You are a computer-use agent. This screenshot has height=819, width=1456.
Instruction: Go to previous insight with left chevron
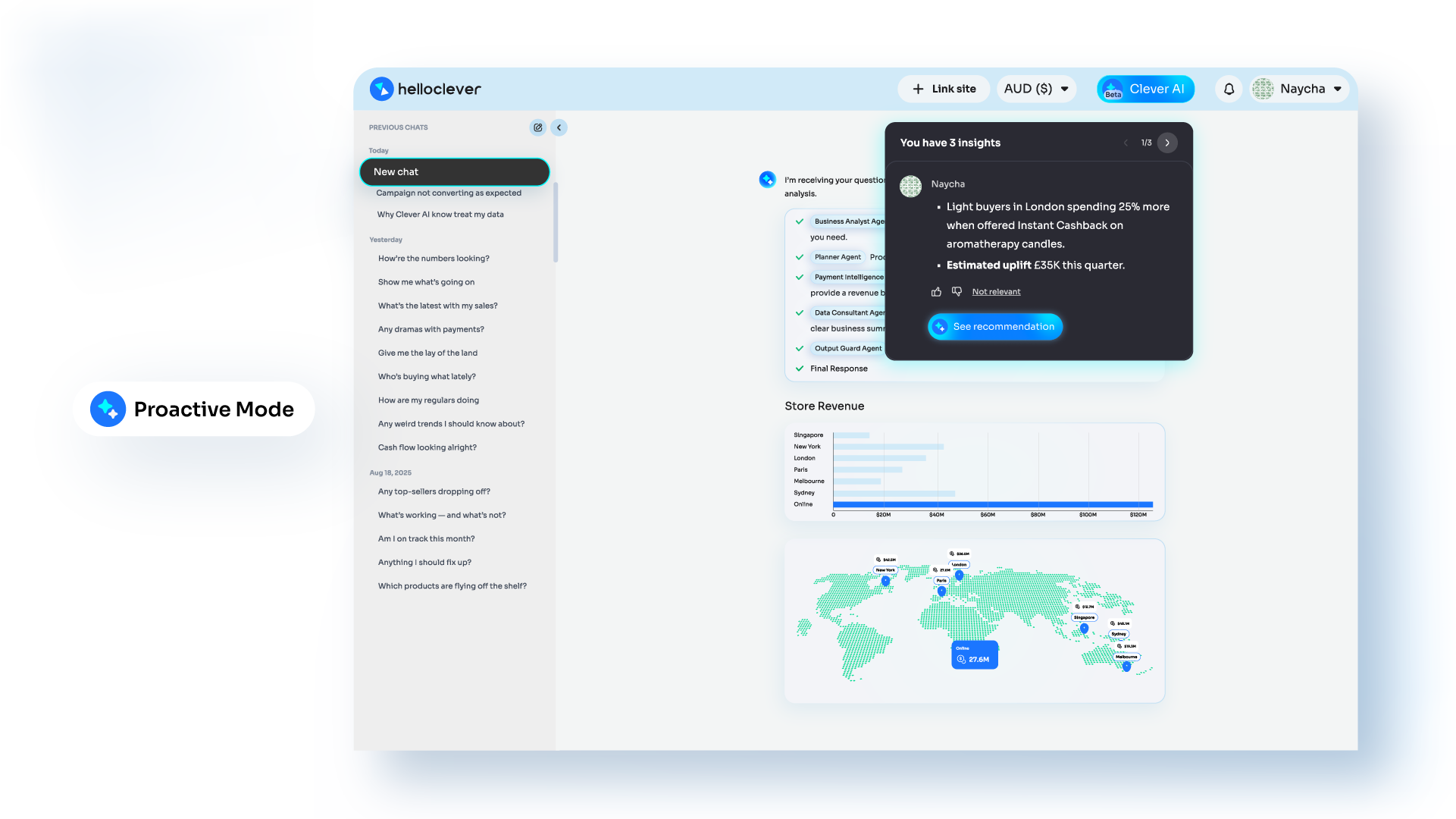point(1126,143)
